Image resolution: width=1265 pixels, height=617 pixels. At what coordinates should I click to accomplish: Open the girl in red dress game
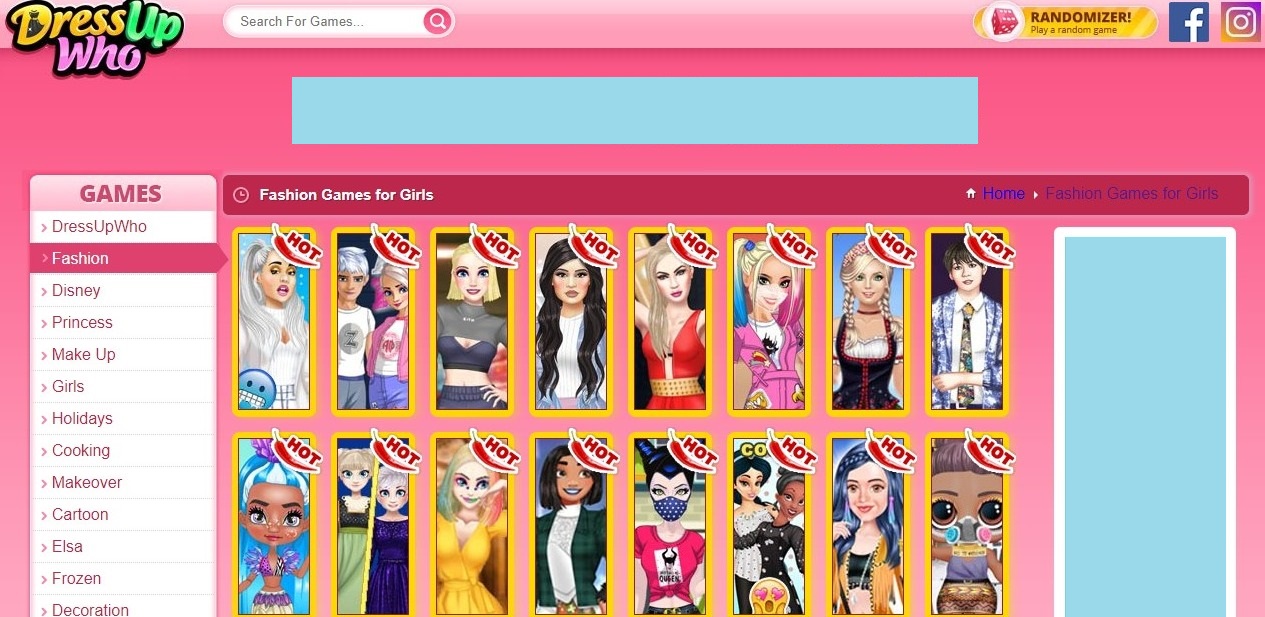pyautogui.click(x=670, y=322)
